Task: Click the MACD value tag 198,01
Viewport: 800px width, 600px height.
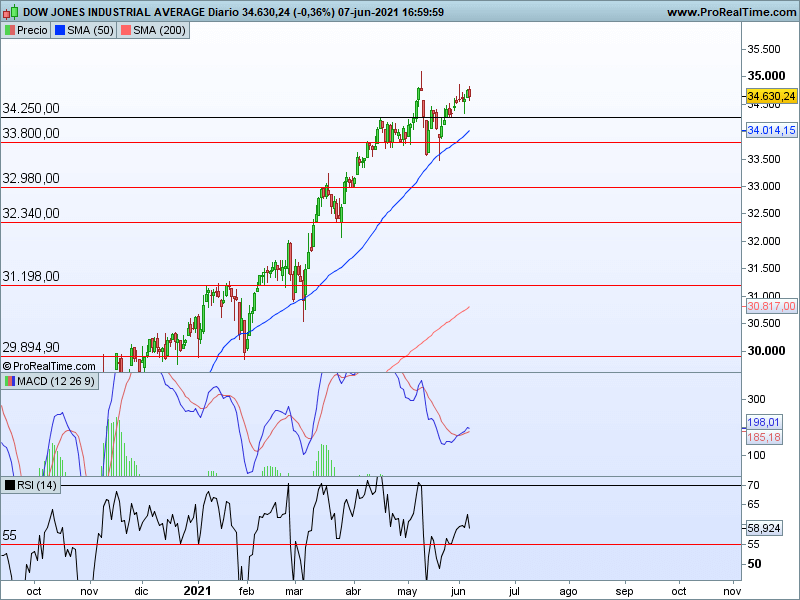Action: click(x=764, y=422)
